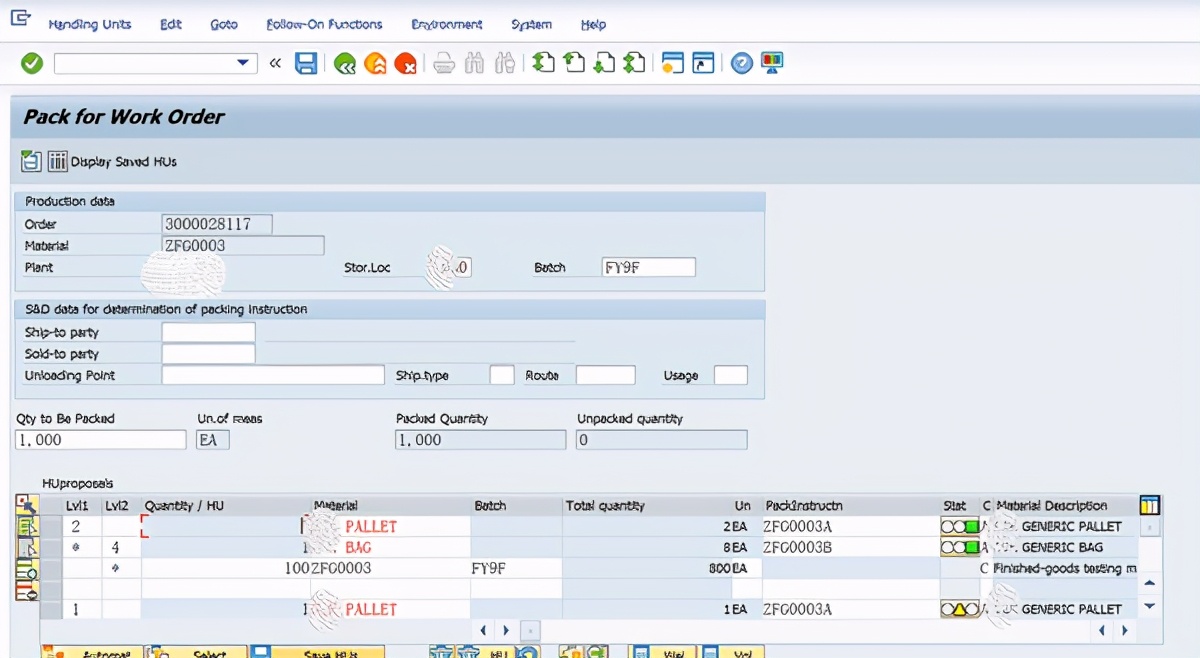Click the green Enter checkmark icon
The height and width of the screenshot is (658, 1200).
(32, 64)
